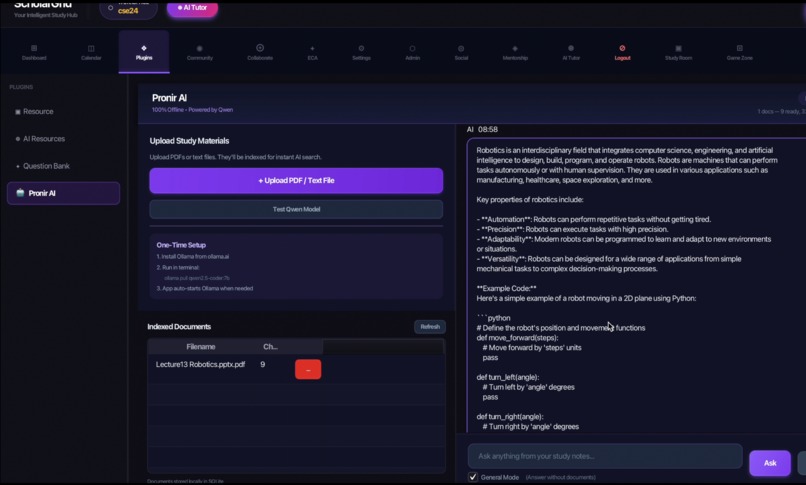Image resolution: width=806 pixels, height=485 pixels.
Task: Open the ECA navigation item
Action: point(312,52)
